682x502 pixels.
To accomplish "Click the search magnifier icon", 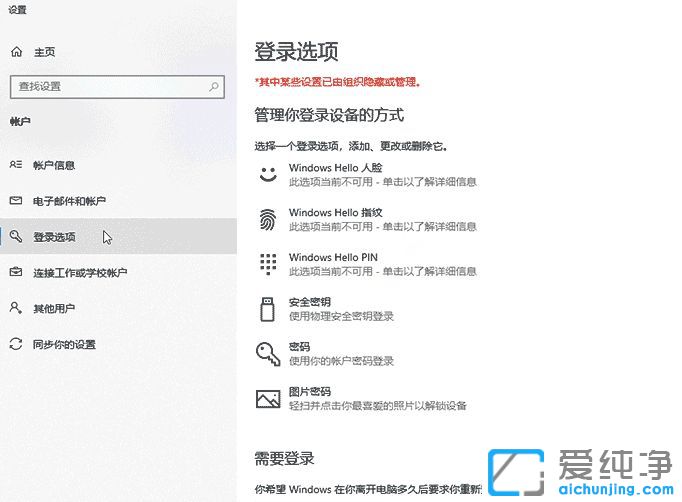I will click(x=213, y=86).
